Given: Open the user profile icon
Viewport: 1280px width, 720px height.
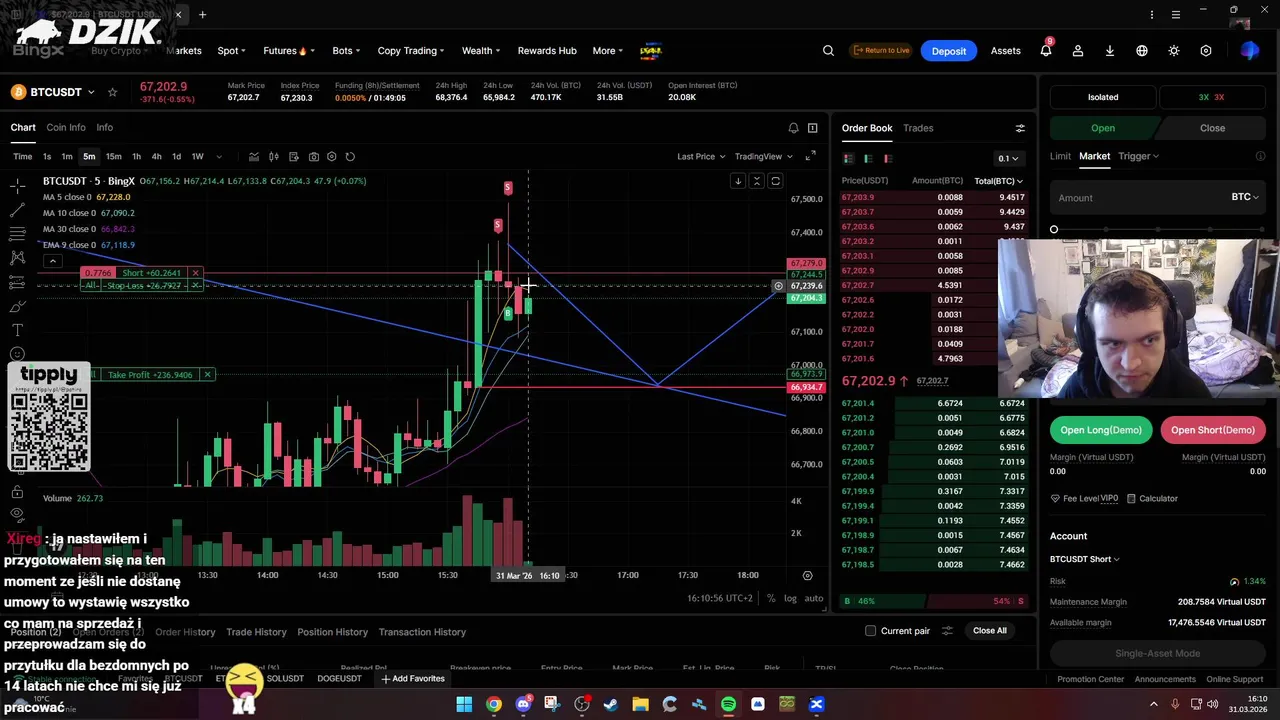Looking at the screenshot, I should 1078,51.
